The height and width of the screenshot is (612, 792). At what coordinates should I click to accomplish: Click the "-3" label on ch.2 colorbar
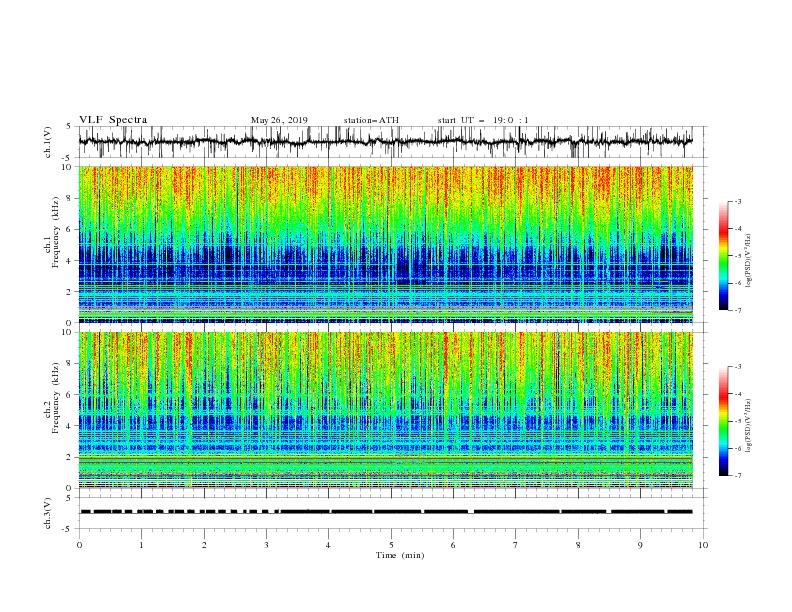point(738,367)
